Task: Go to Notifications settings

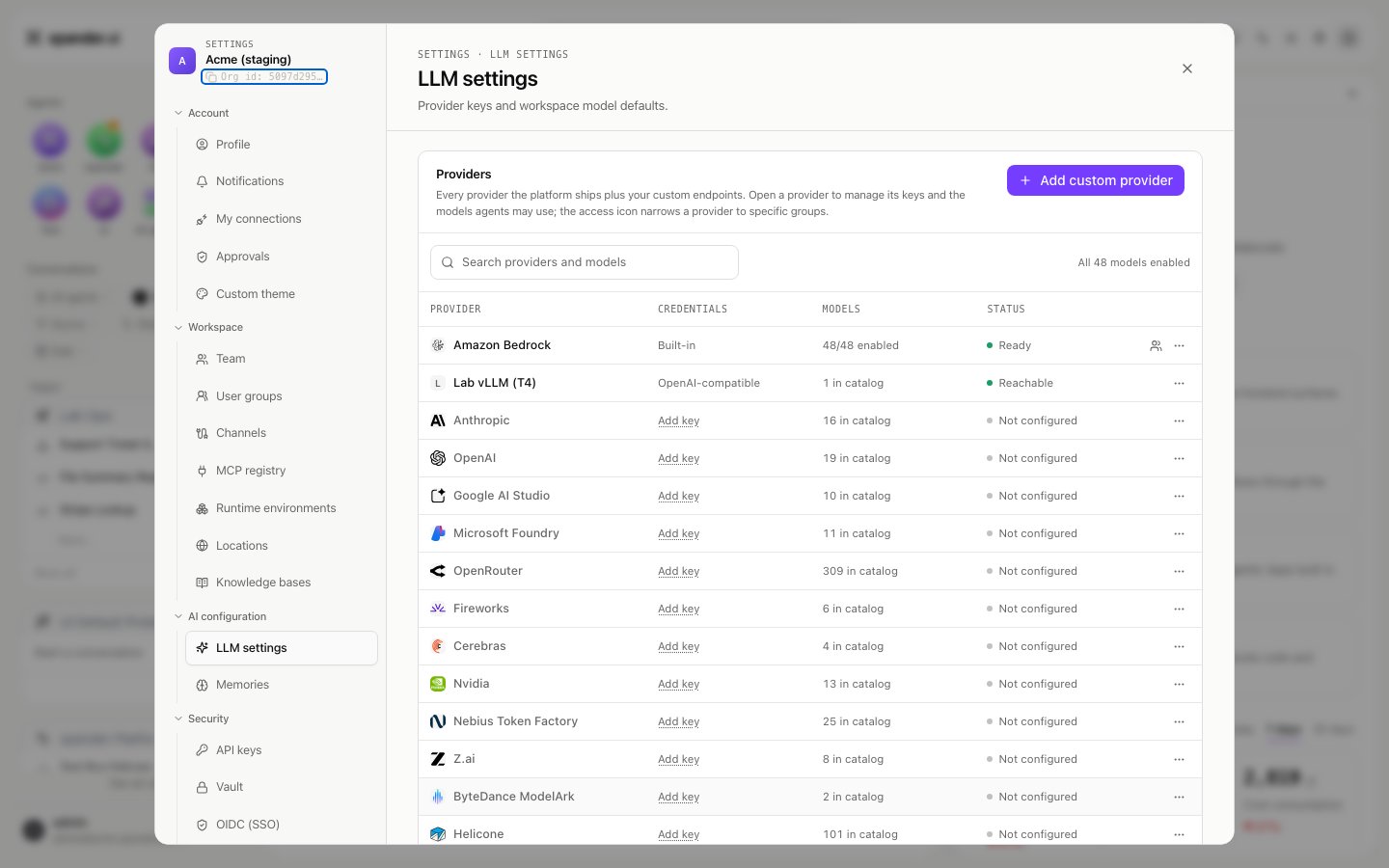Action: [x=282, y=181]
